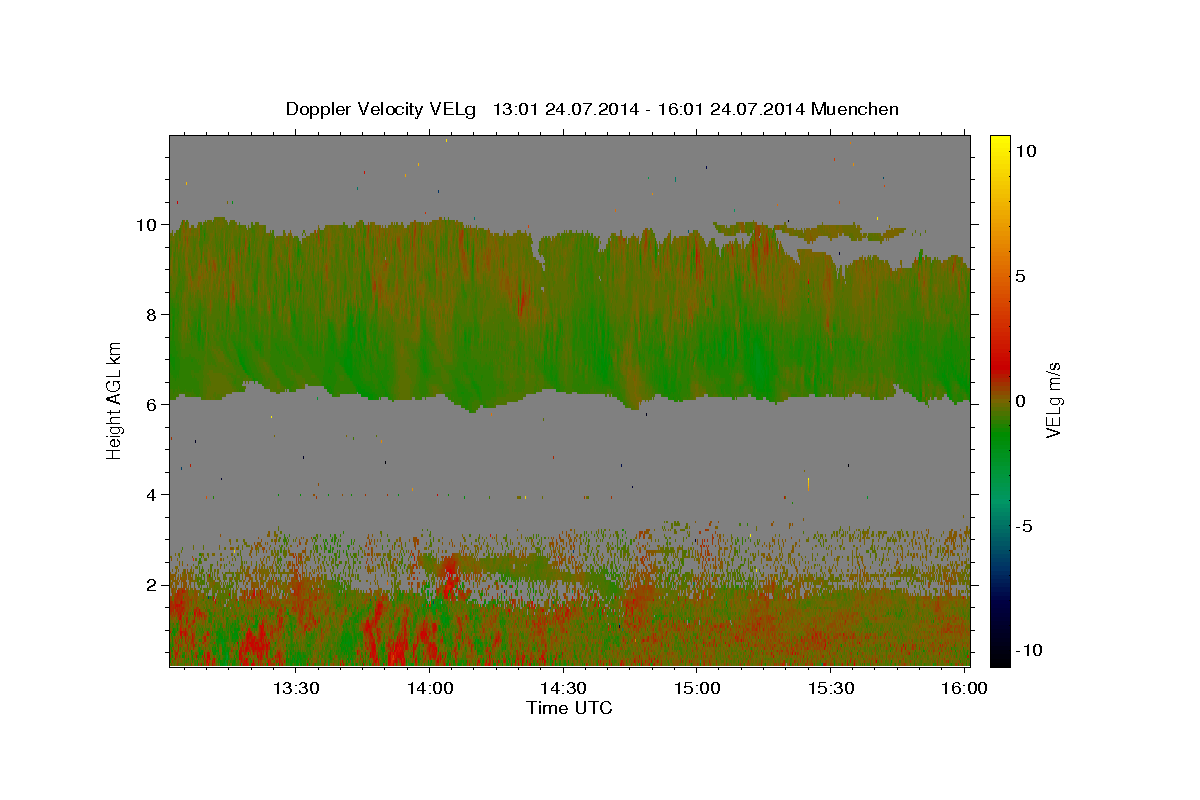Click the 16:00 time axis label
Viewport: 1200px width, 800px height.
tap(964, 688)
